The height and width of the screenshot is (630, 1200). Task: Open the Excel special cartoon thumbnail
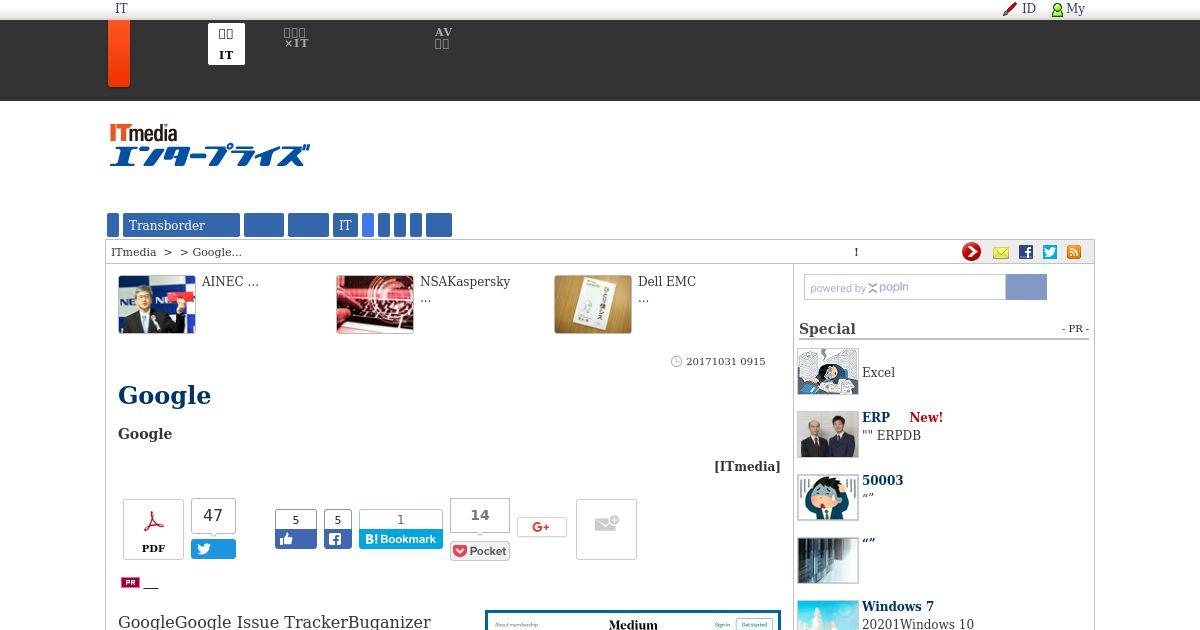[828, 372]
